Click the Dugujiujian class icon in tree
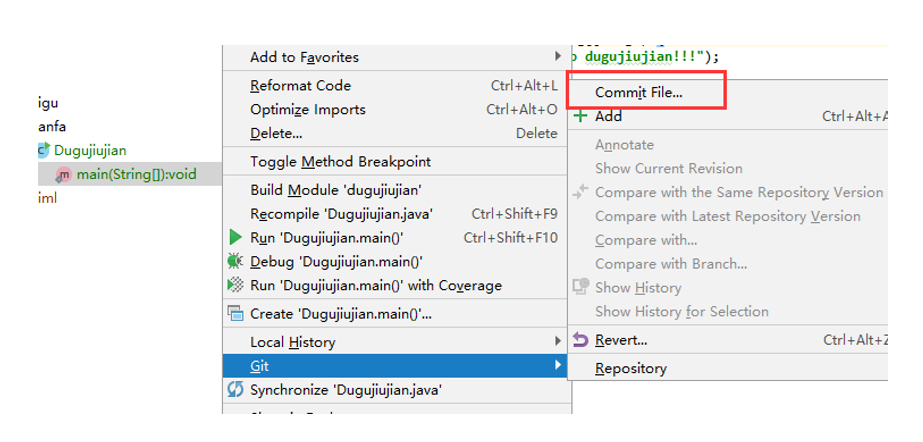 point(43,151)
